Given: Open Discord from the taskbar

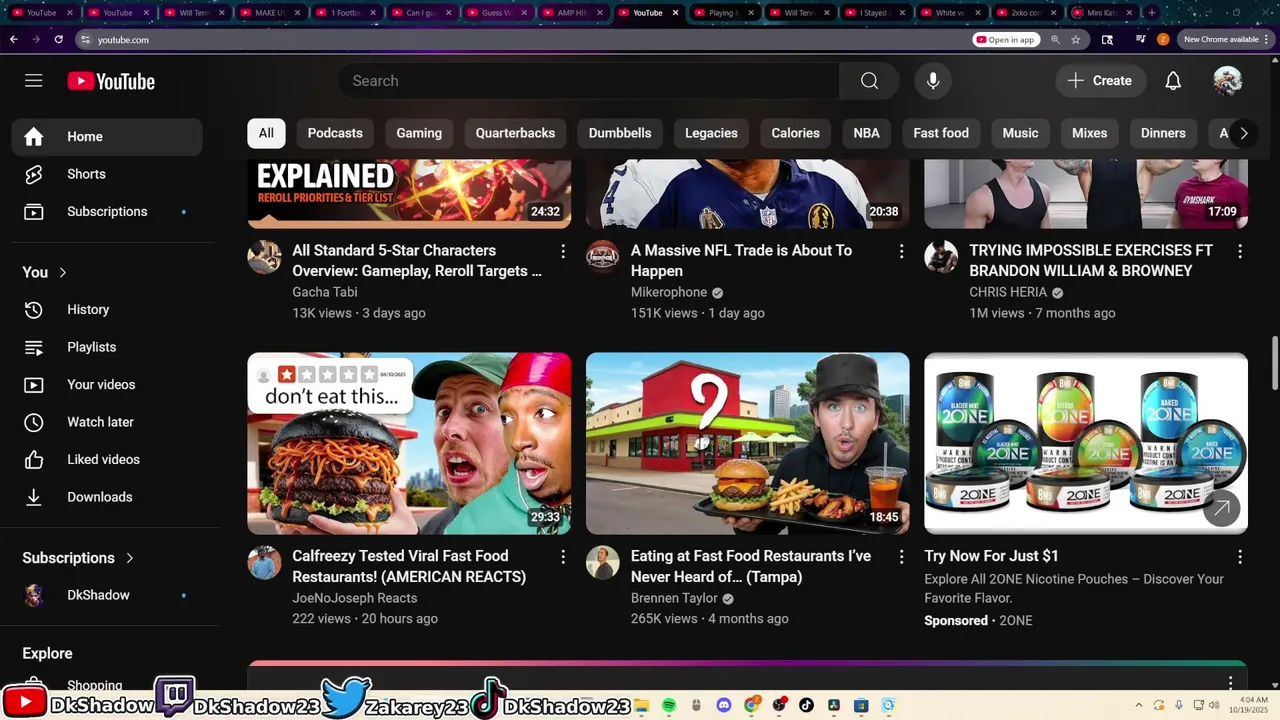Looking at the screenshot, I should pyautogui.click(x=724, y=705).
